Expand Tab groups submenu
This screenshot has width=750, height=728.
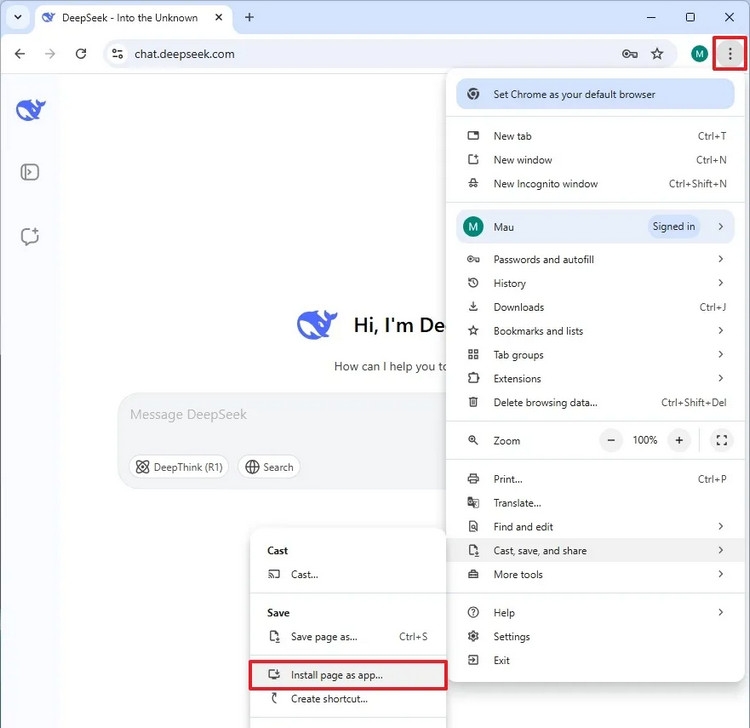tap(595, 355)
